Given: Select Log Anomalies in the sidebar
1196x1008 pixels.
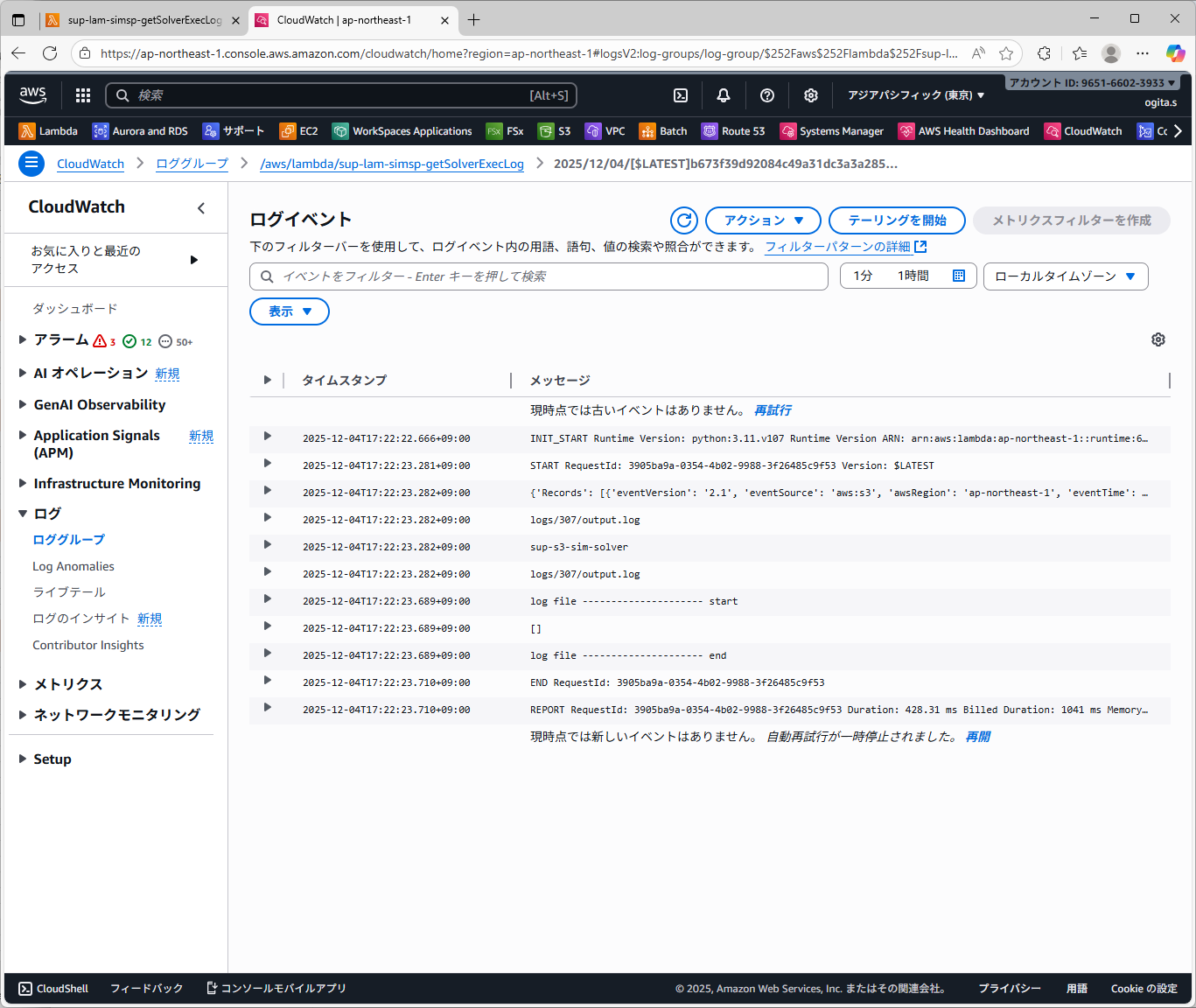Looking at the screenshot, I should [73, 566].
